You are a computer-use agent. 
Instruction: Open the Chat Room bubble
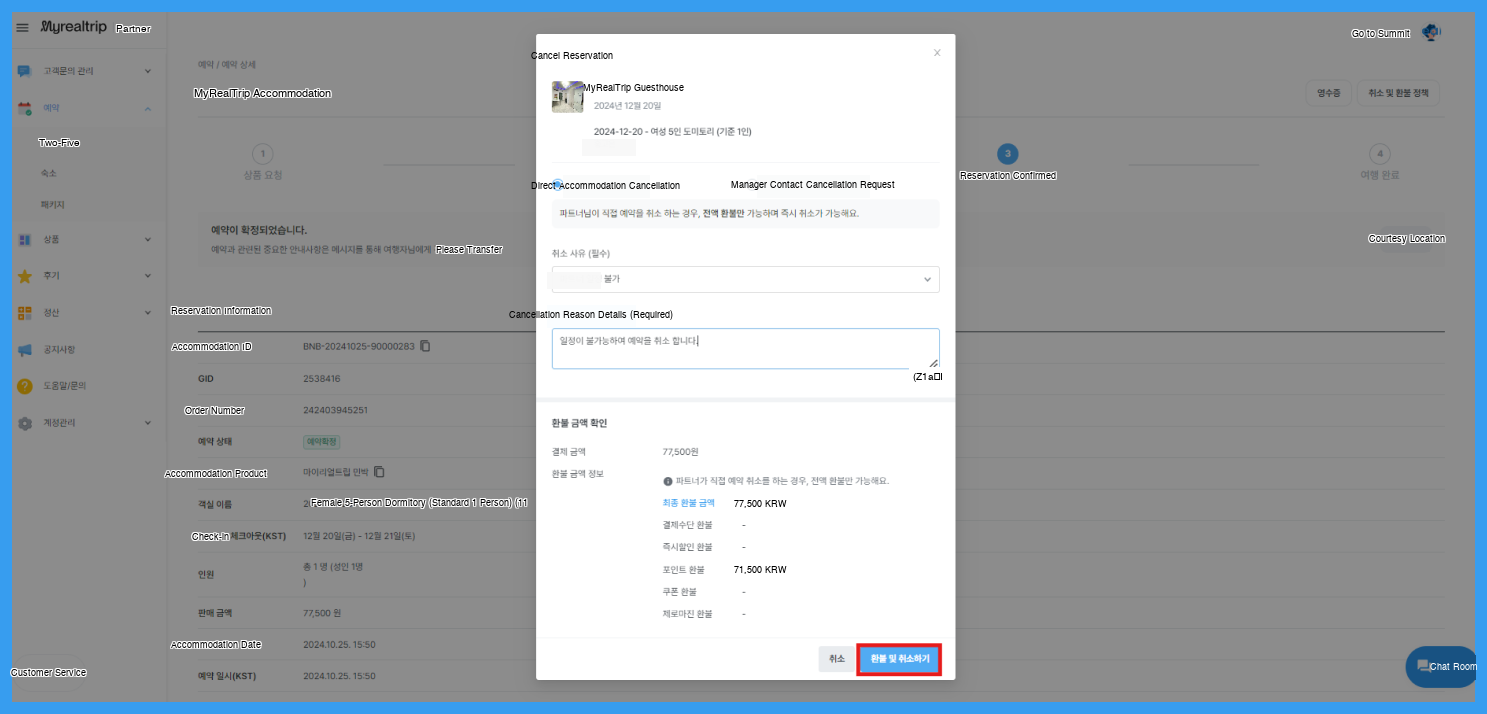click(1441, 666)
